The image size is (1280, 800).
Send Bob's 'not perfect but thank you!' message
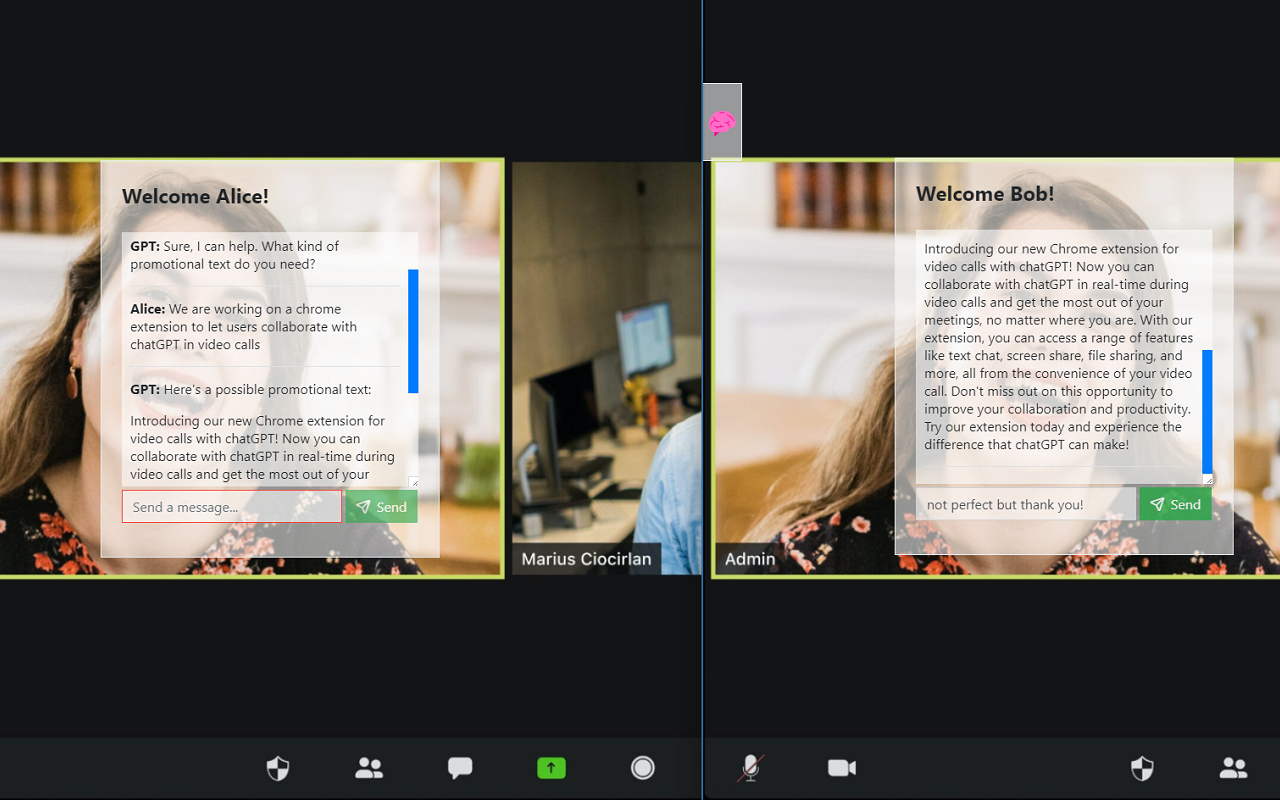pos(1175,504)
